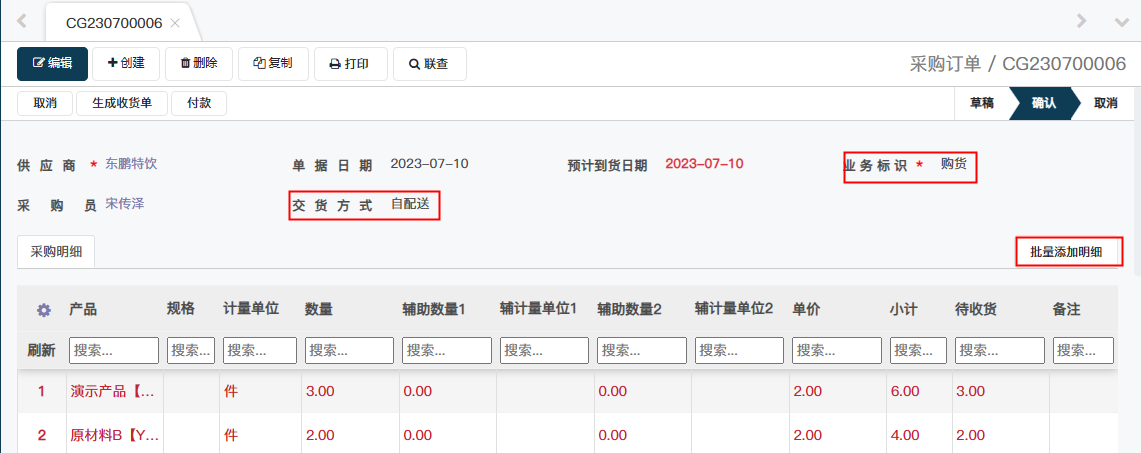Open 联查 linked query search

429,64
